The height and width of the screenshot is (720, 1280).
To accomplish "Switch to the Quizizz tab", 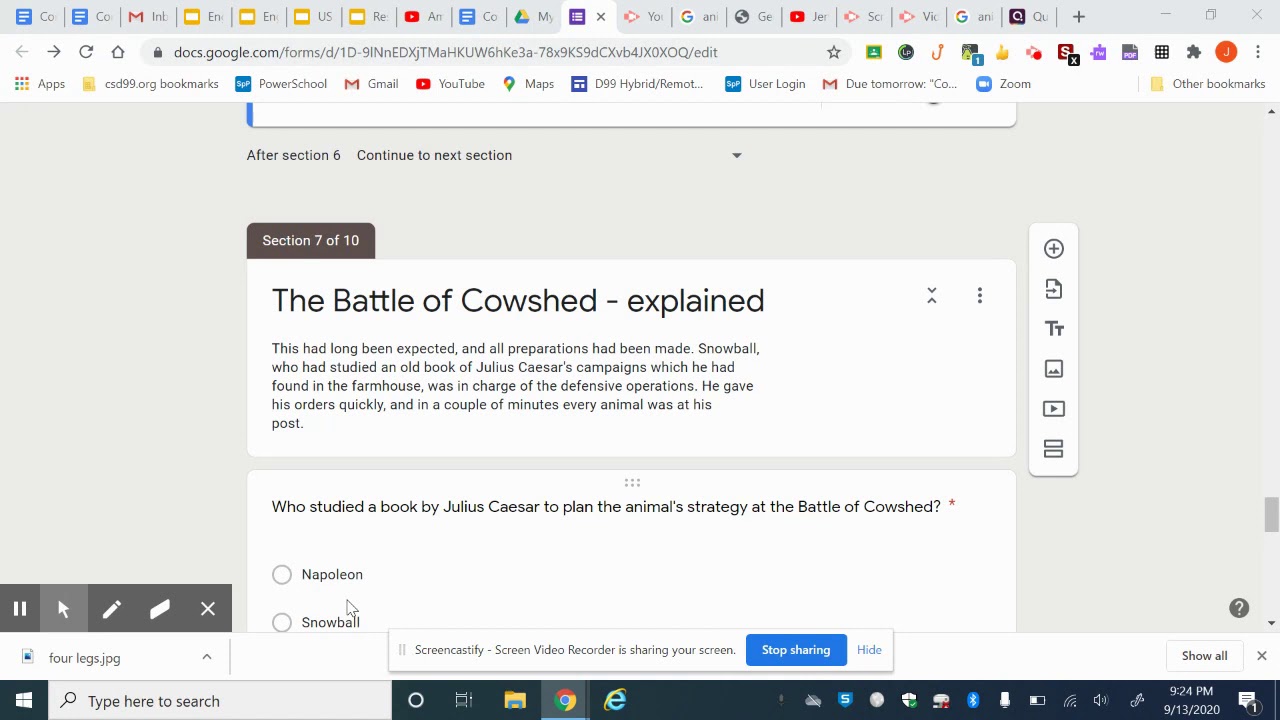I will point(1029,17).
